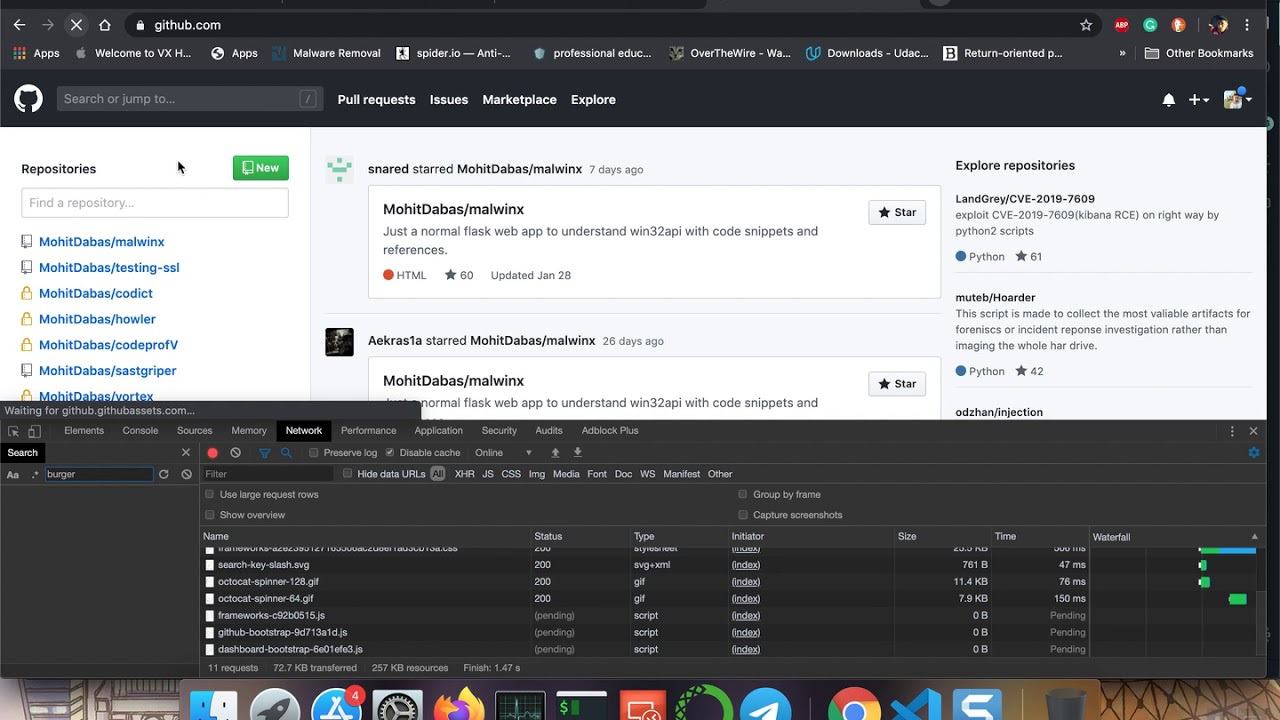
Task: Stop recording the network log
Action: [213, 453]
